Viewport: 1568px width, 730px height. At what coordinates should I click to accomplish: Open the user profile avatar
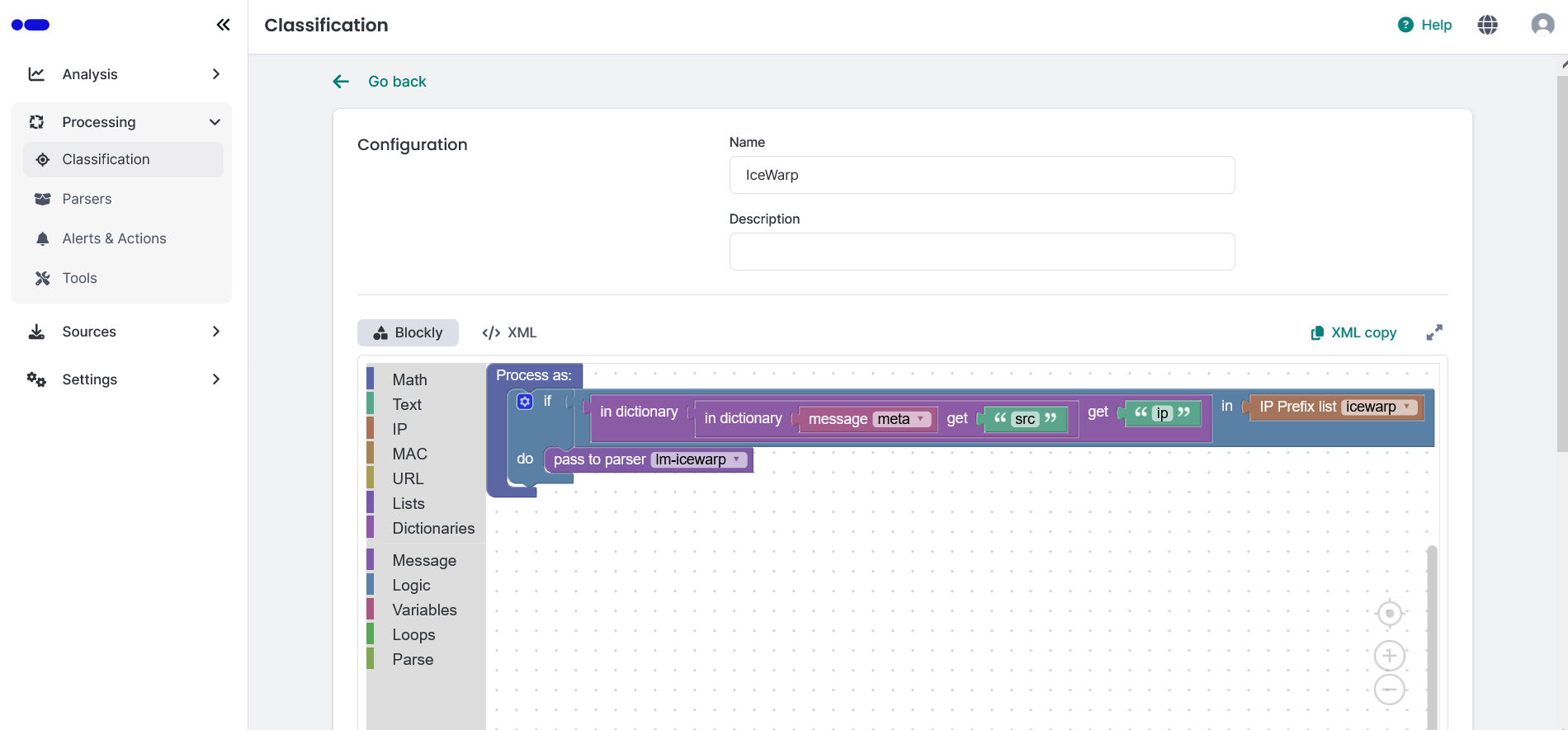1542,25
